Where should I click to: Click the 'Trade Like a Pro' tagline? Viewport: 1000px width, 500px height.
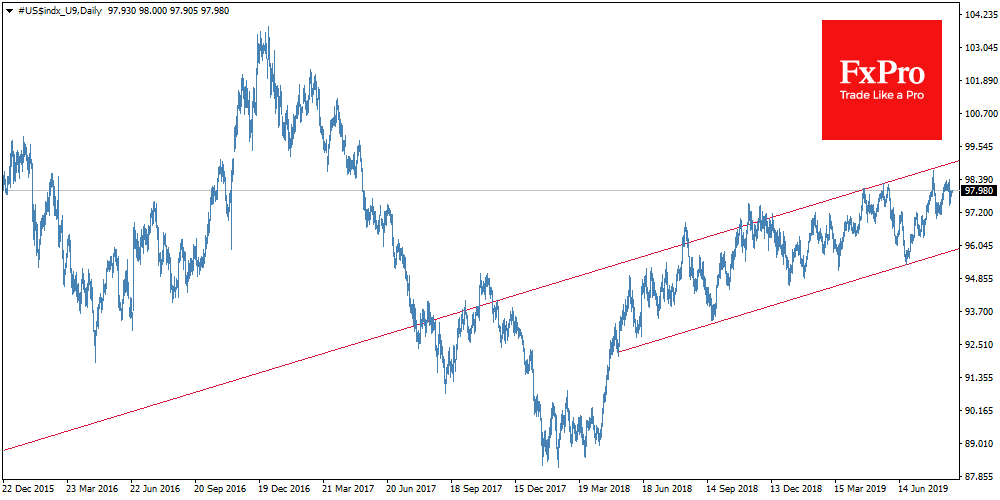[881, 95]
